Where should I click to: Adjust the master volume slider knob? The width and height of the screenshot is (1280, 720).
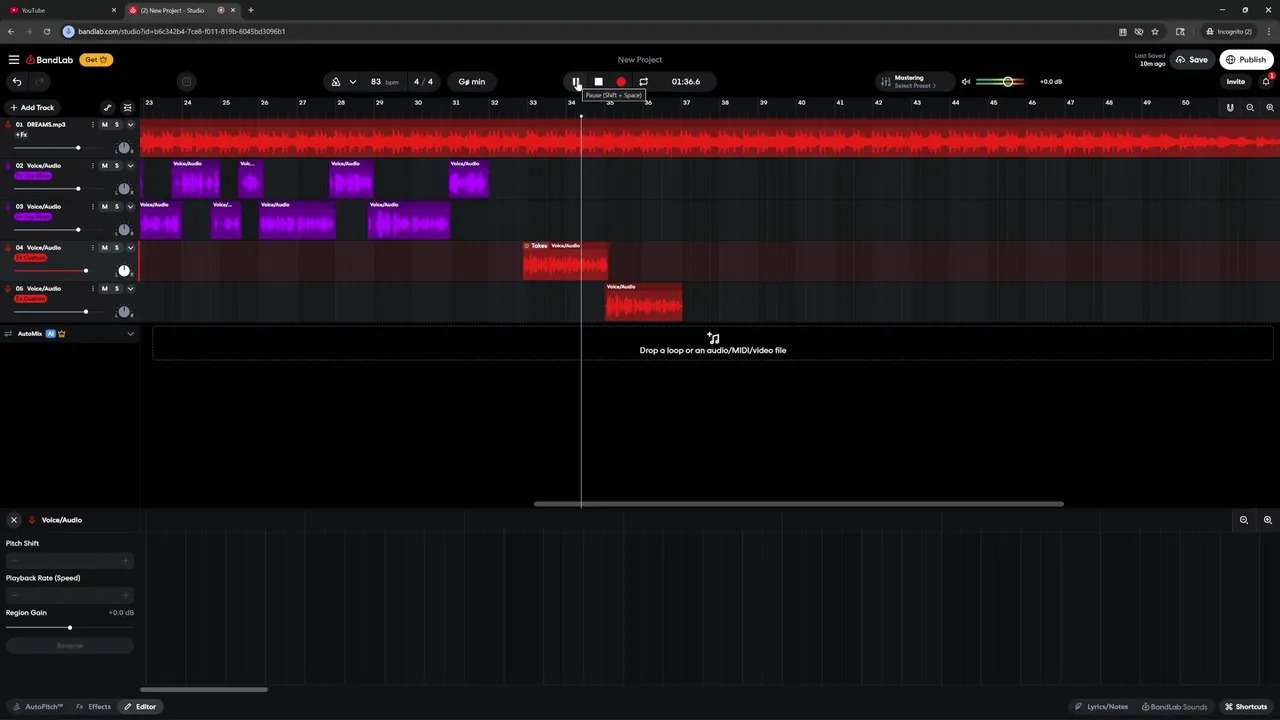click(x=1008, y=82)
